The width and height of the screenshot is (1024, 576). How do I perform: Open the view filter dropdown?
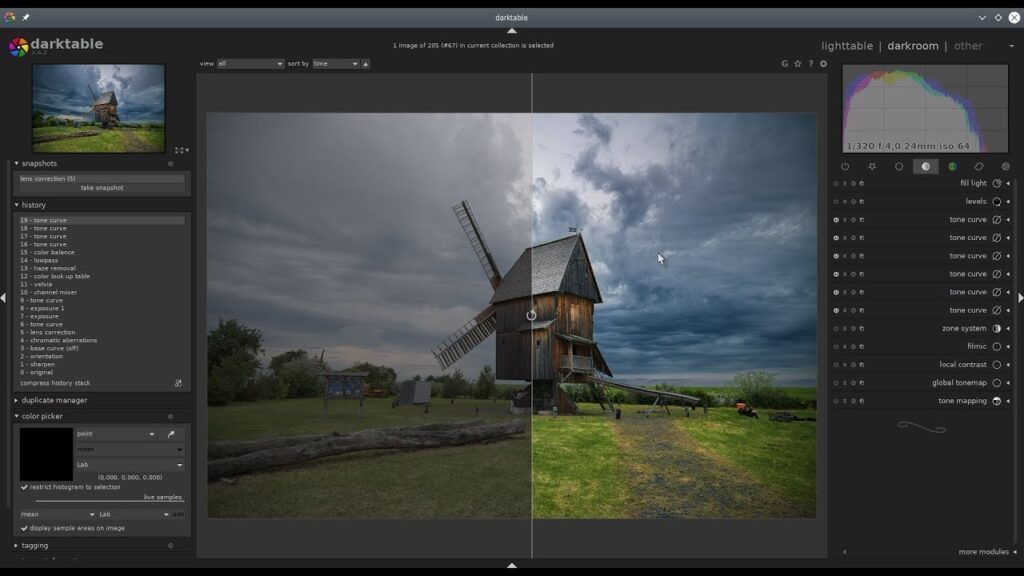pyautogui.click(x=250, y=64)
